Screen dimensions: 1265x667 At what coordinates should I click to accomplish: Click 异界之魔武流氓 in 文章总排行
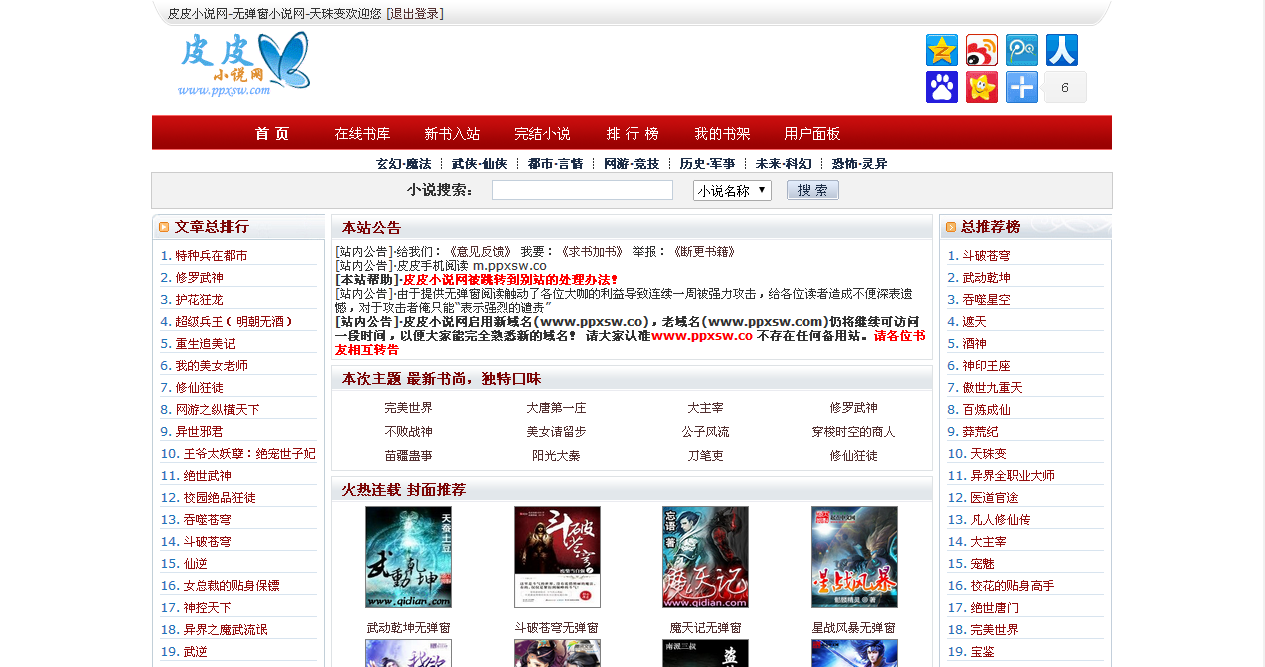click(225, 630)
